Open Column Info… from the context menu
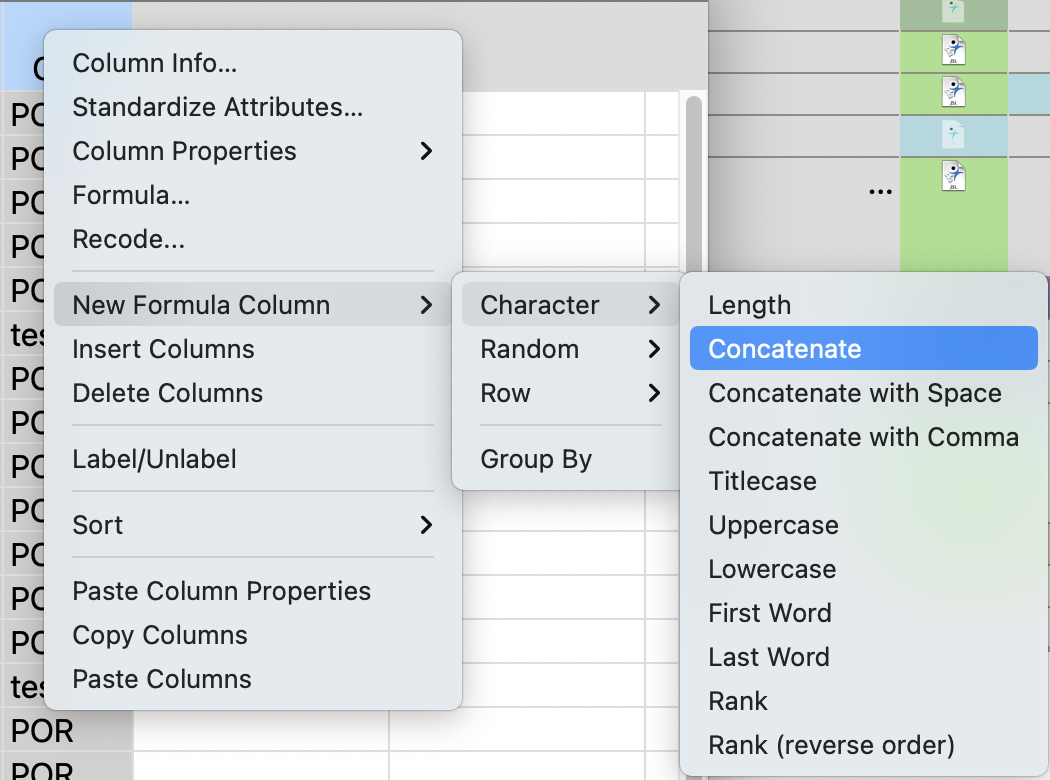Viewport: 1050px width, 780px height. point(155,63)
